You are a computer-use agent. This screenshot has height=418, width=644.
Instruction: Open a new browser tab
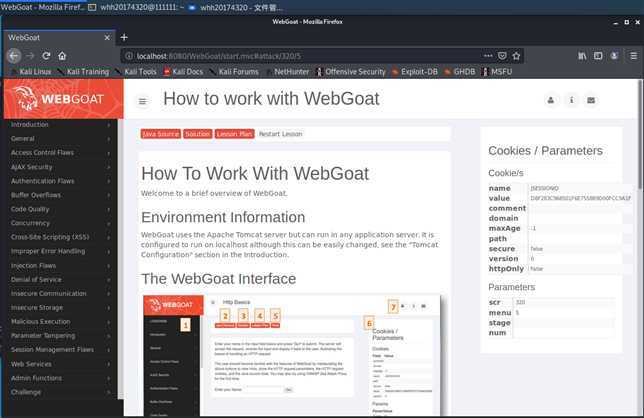coord(124,37)
